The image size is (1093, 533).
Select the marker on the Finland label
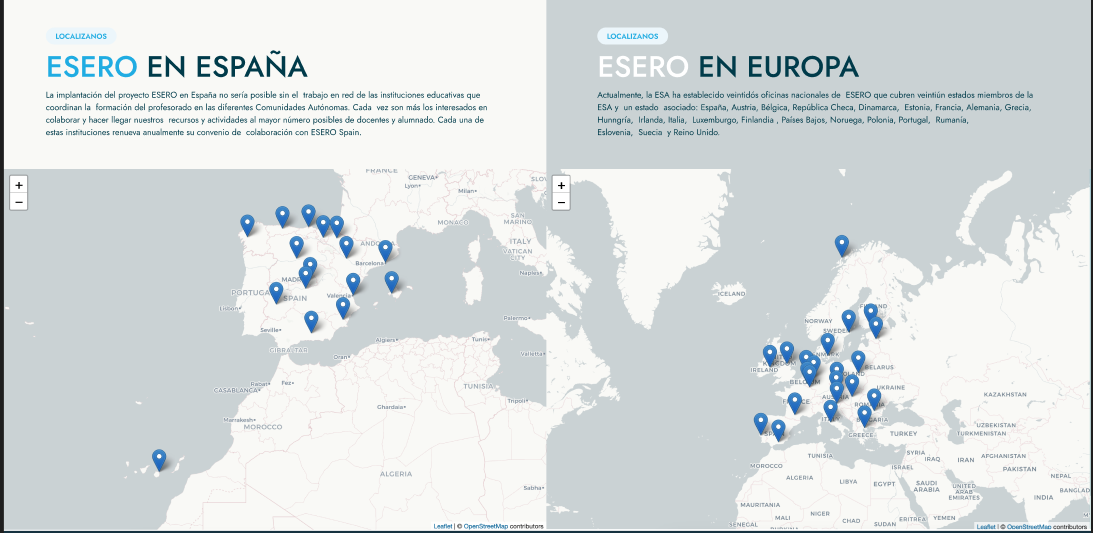pyautogui.click(x=871, y=314)
